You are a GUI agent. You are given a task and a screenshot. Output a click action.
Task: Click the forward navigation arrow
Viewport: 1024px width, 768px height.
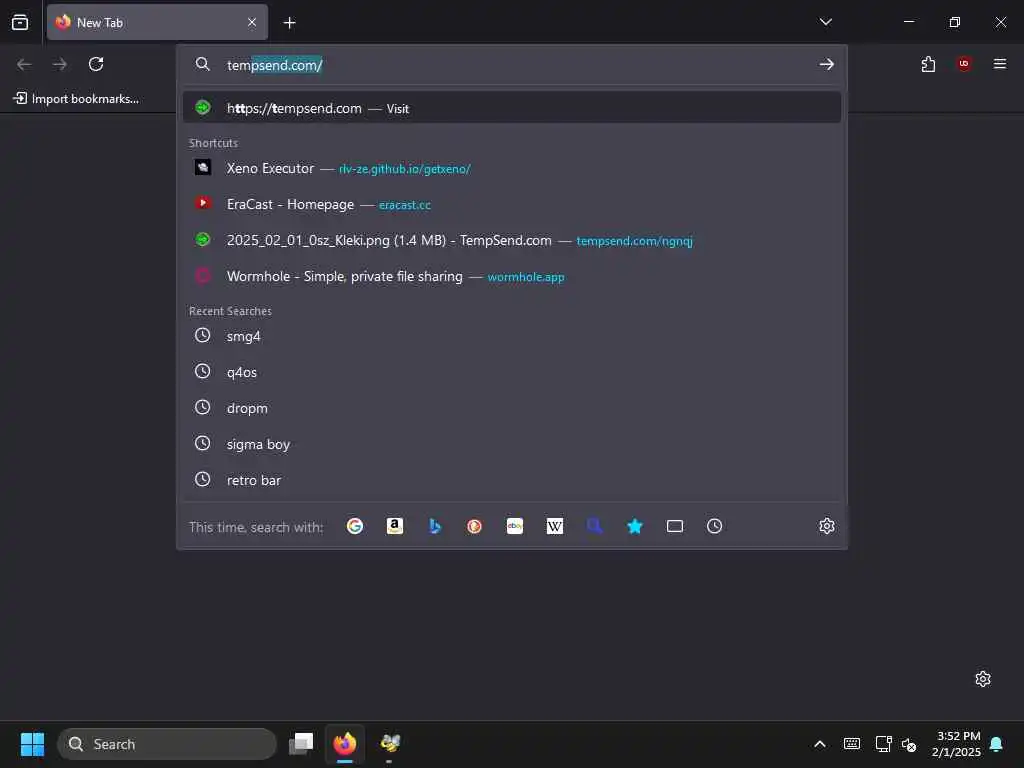click(60, 64)
